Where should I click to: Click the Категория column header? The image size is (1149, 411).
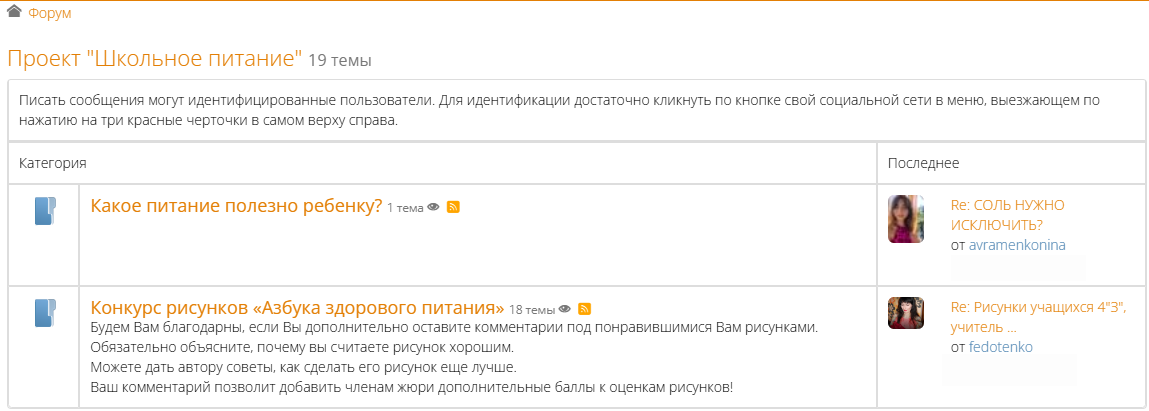[53, 162]
